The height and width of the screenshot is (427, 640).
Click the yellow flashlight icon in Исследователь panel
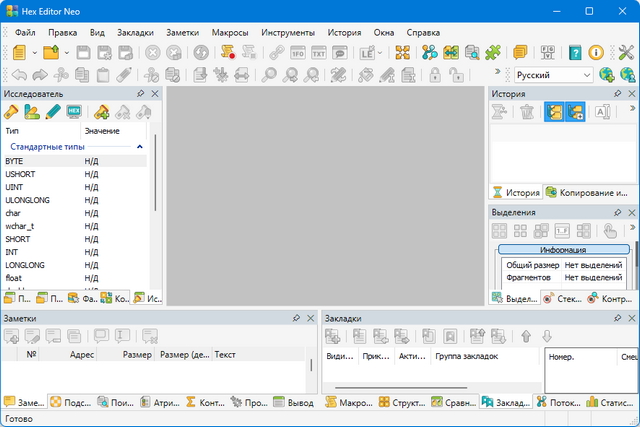[x=12, y=112]
